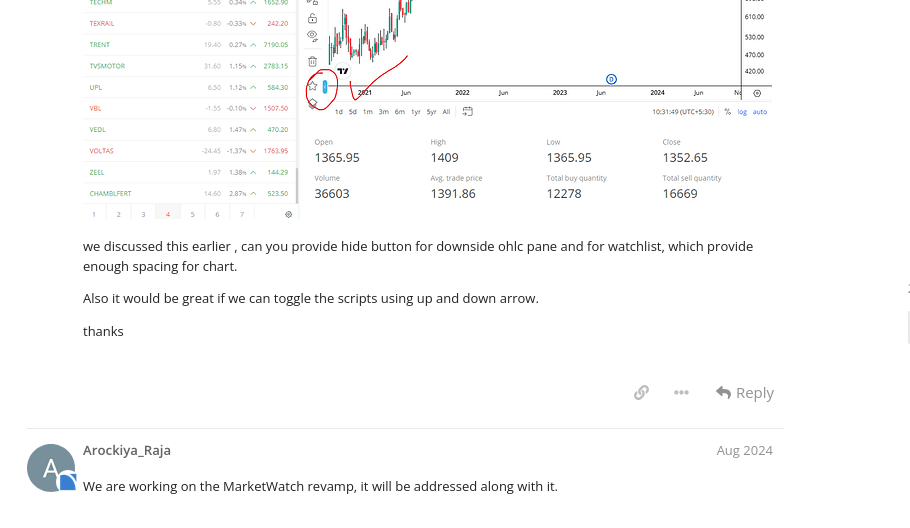This screenshot has height=528, width=910.
Task: Open the go-to-date calendar icon
Action: 467,111
